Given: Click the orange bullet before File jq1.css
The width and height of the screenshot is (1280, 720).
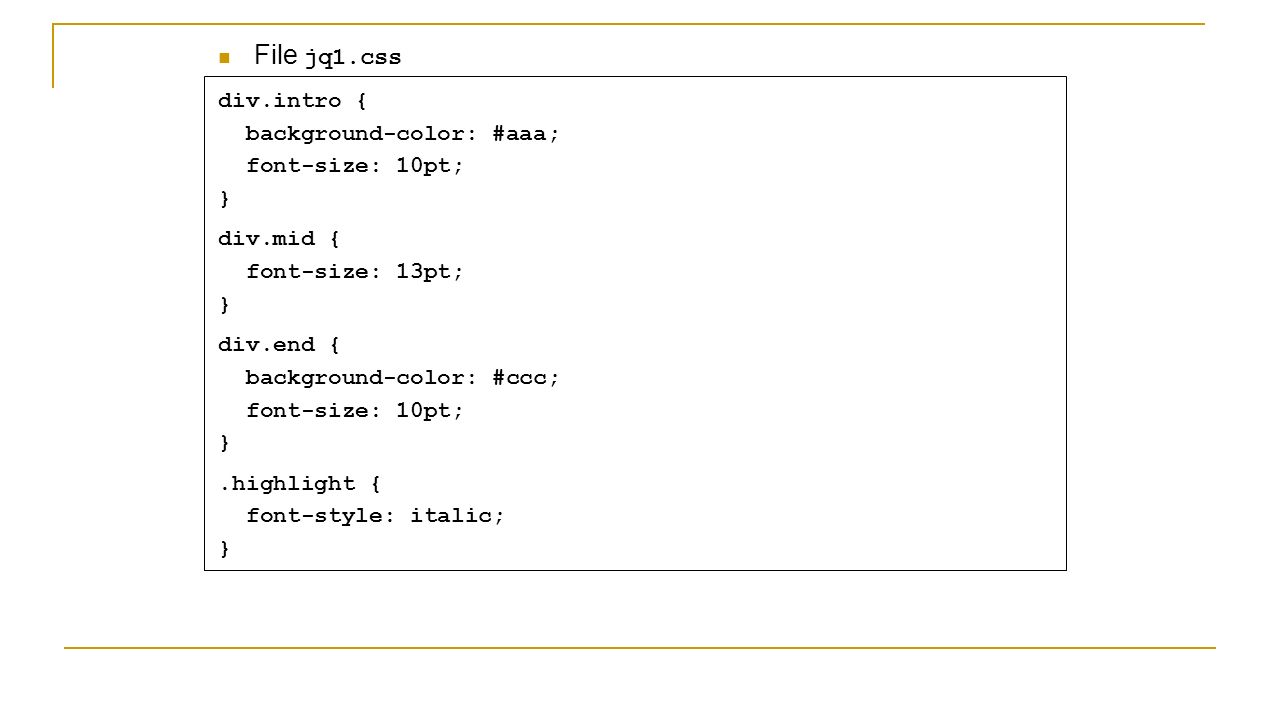Looking at the screenshot, I should click(224, 57).
